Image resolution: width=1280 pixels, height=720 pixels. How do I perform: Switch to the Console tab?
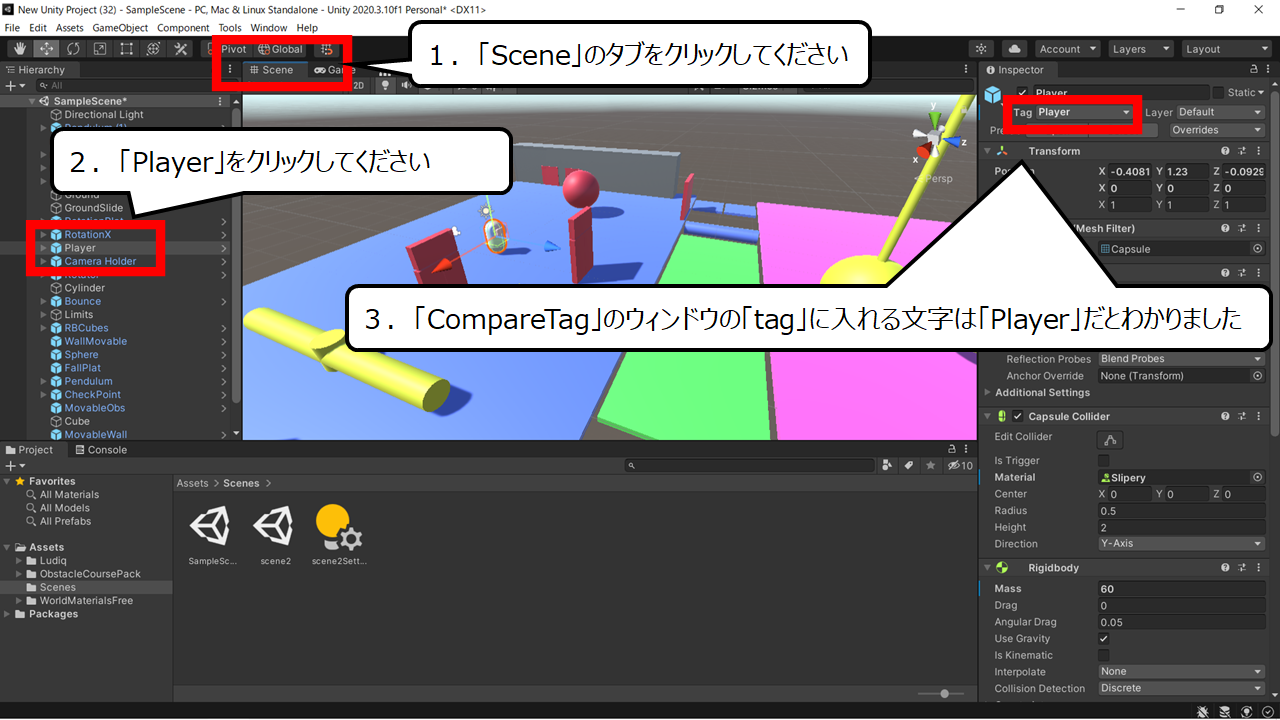[100, 450]
